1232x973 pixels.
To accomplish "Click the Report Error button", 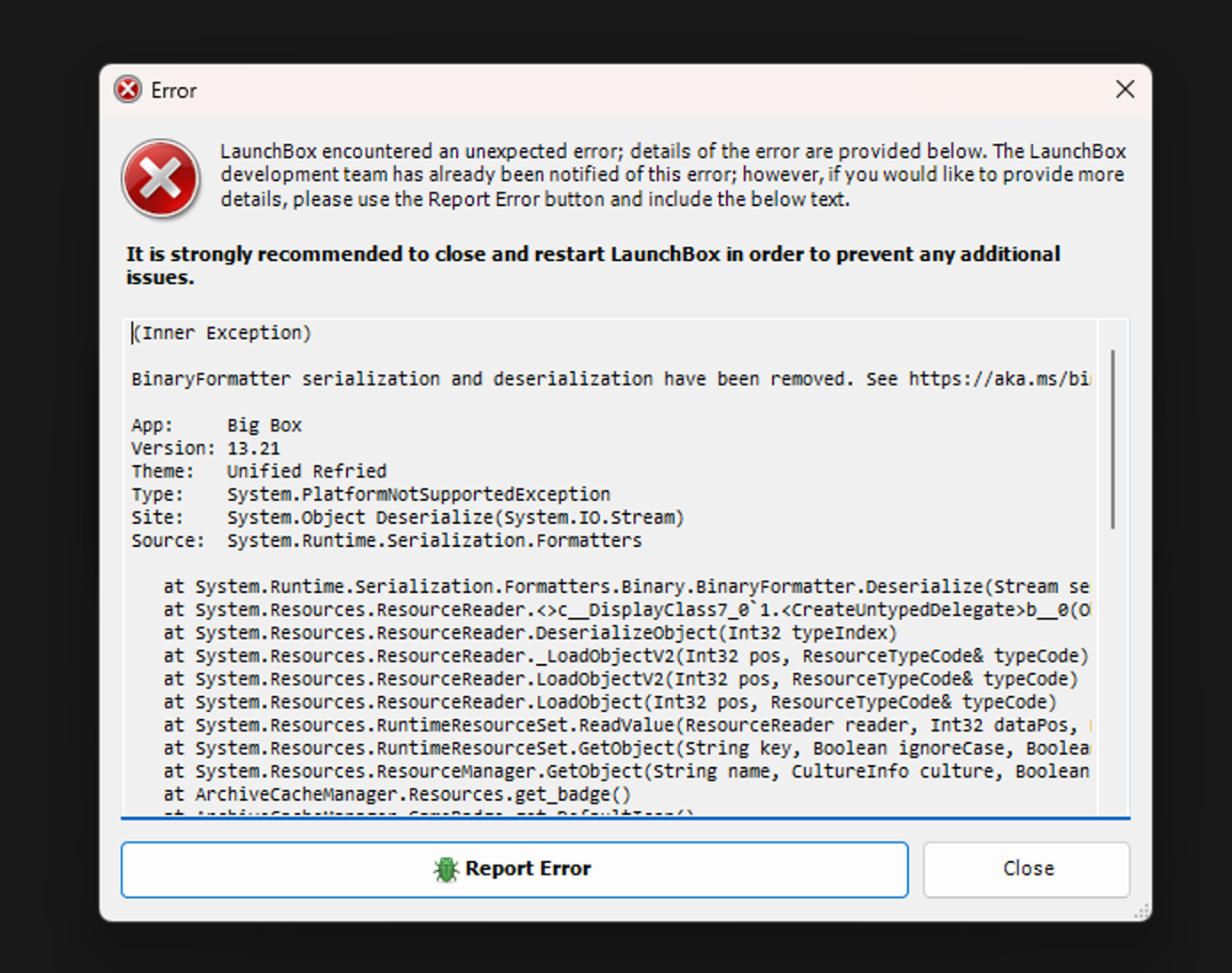I will [515, 869].
